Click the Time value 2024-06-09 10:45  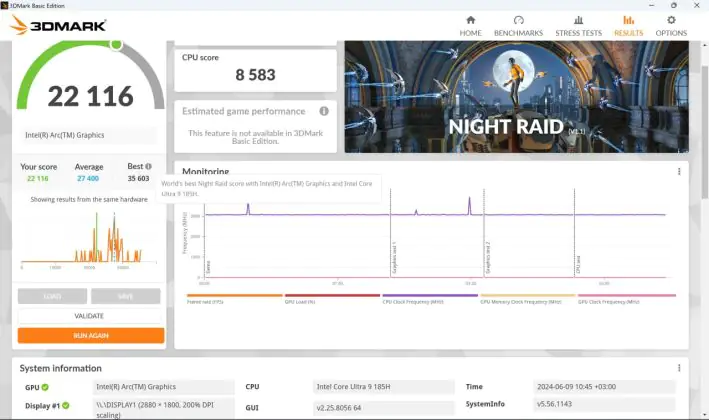tap(604, 387)
